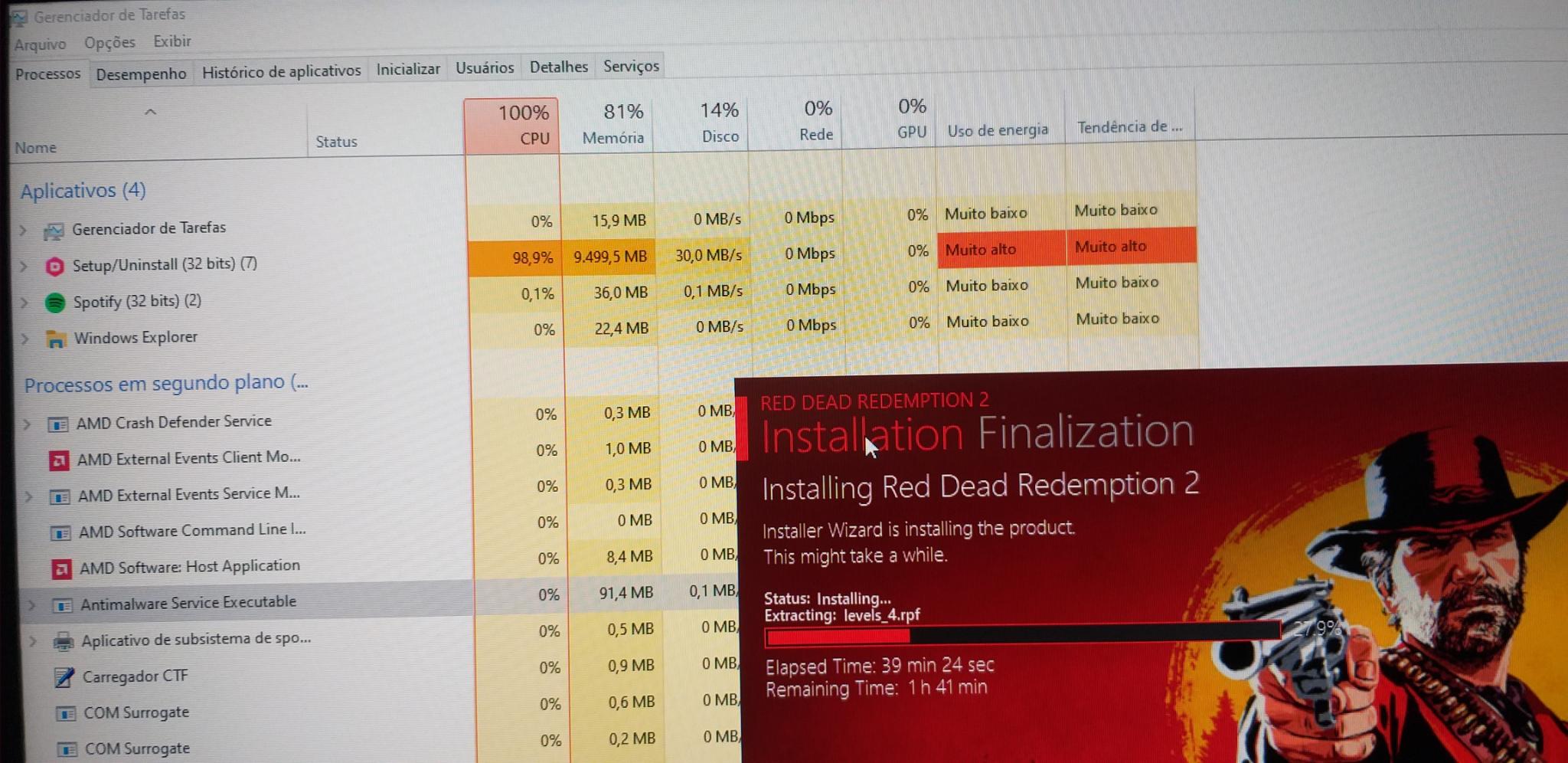Click the AMD External Events Client red icon
This screenshot has width=1568, height=763.
(x=59, y=460)
